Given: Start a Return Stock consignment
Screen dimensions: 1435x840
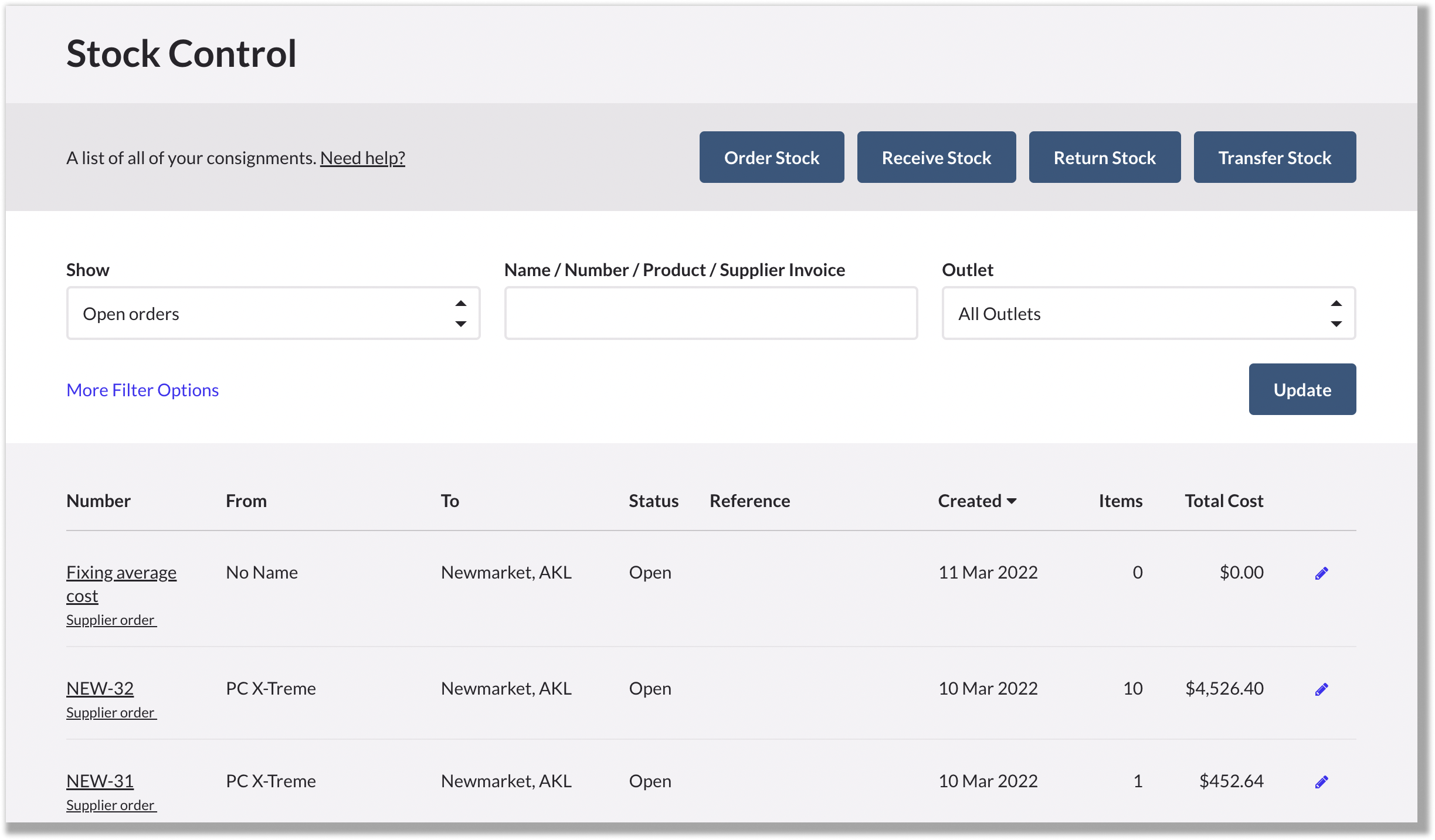Looking at the screenshot, I should pyautogui.click(x=1104, y=157).
